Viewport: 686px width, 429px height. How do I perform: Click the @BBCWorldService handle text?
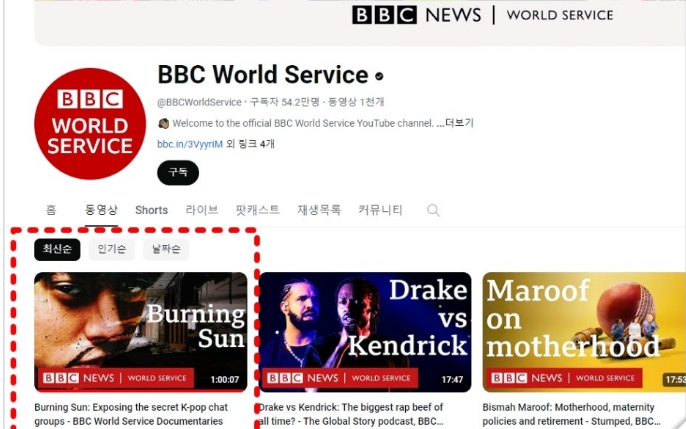(x=199, y=102)
